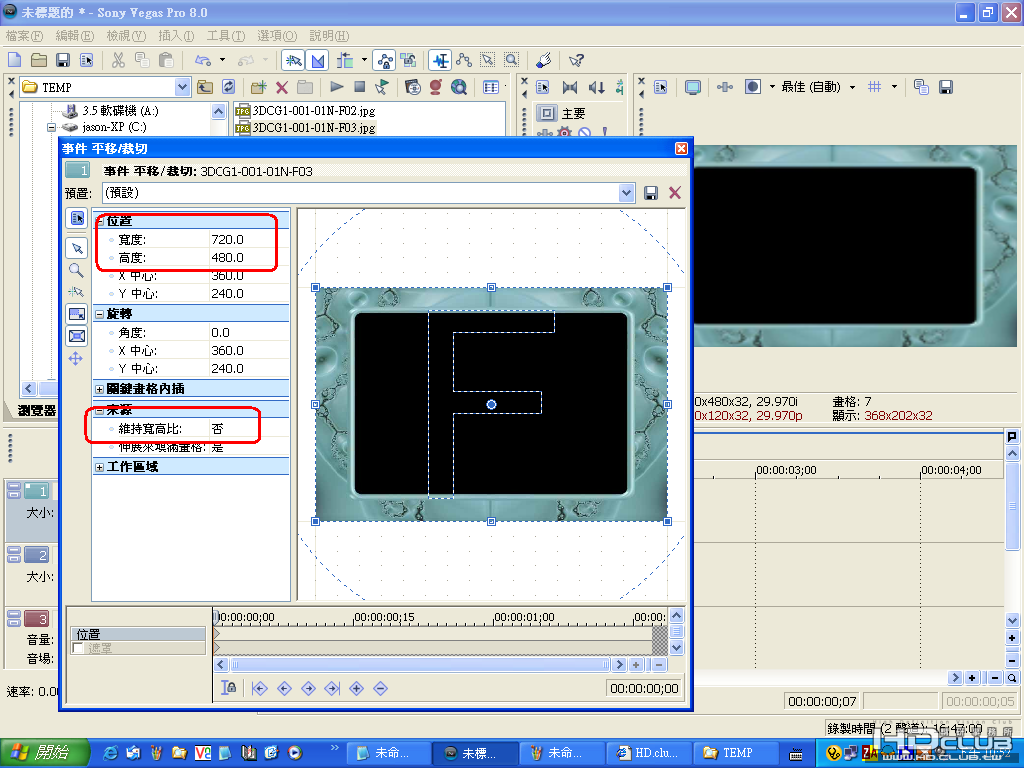Click the normal edit arrow tool in crop dialog
Viewport: 1024px width, 768px height.
tap(76, 248)
